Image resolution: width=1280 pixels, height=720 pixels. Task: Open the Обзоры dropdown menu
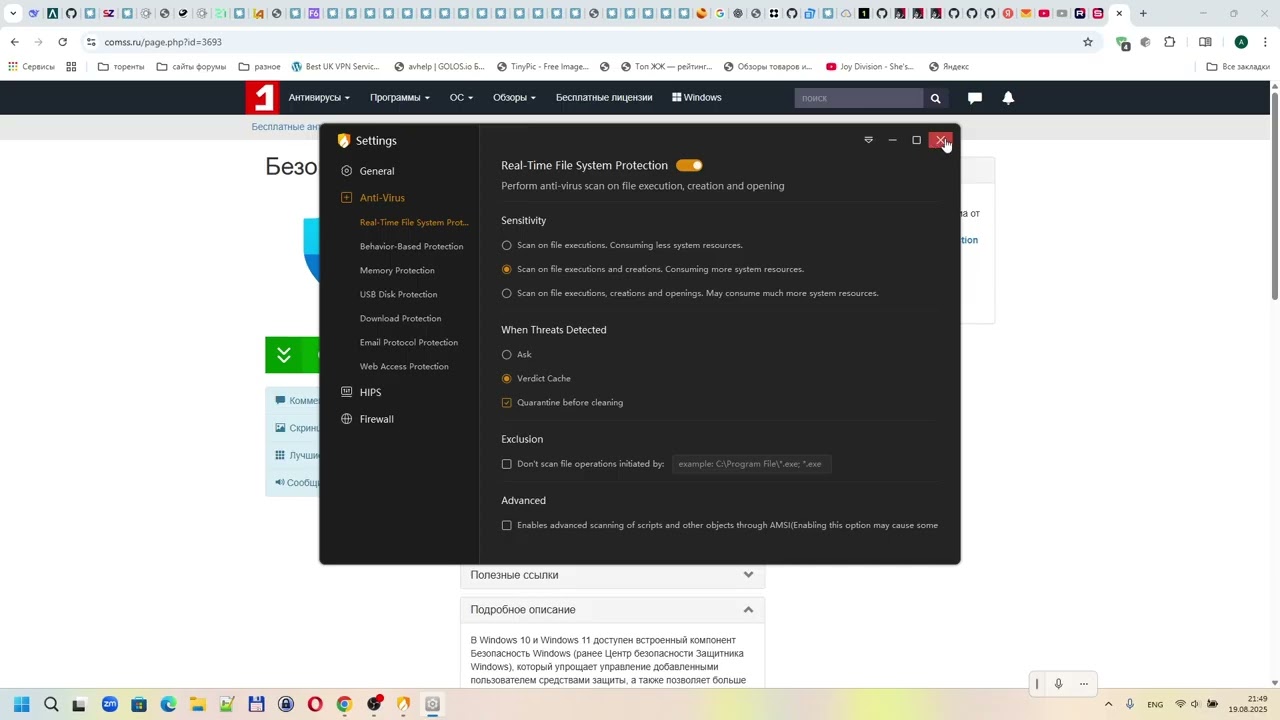coord(514,97)
